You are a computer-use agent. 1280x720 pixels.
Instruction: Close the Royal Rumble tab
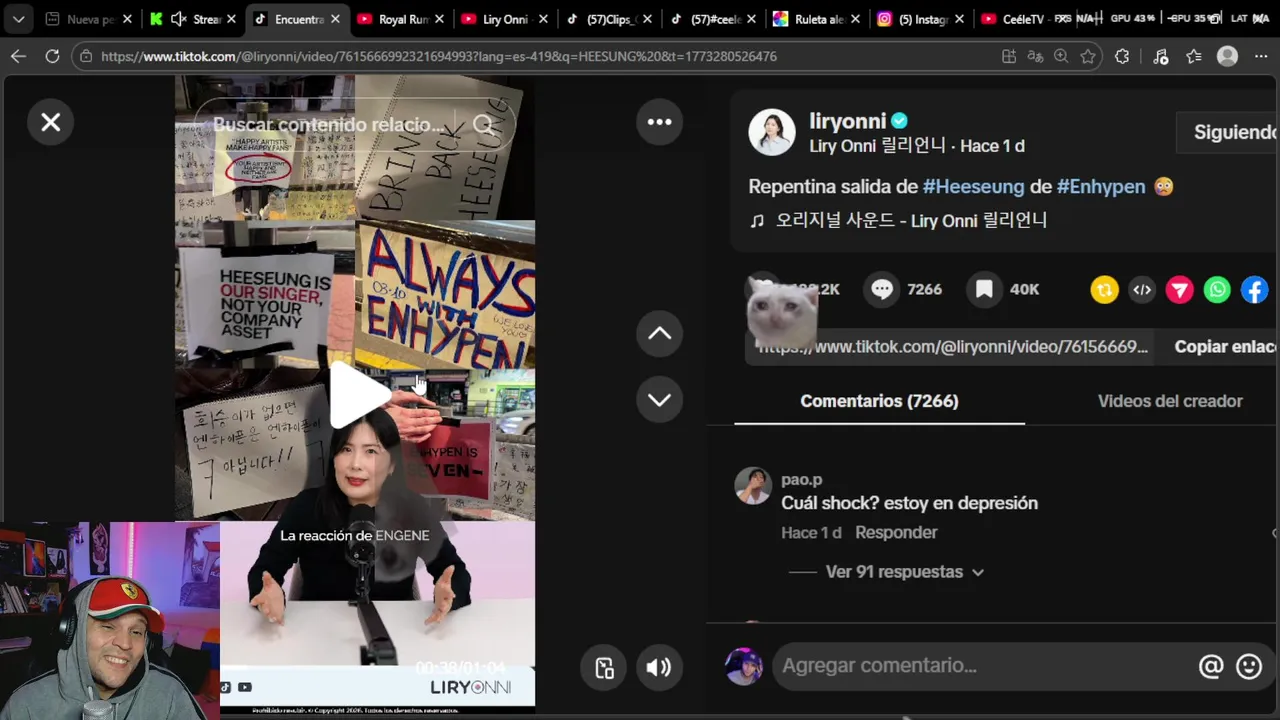tap(439, 19)
